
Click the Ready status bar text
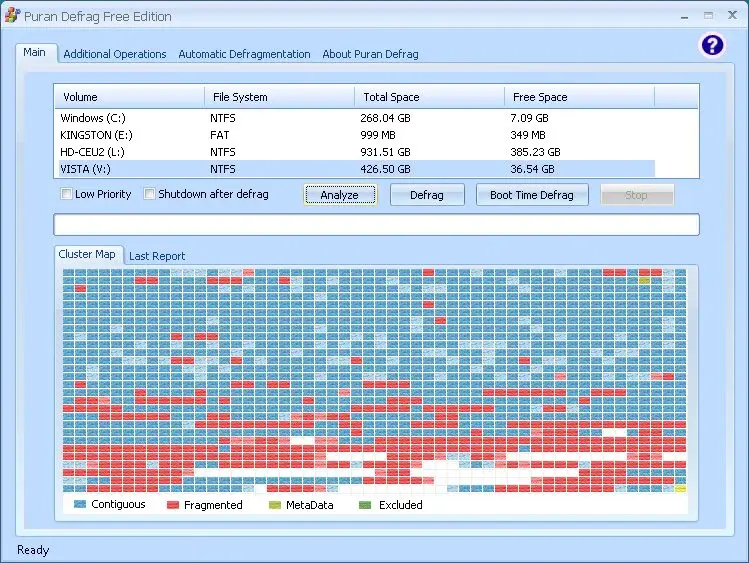[x=33, y=550]
